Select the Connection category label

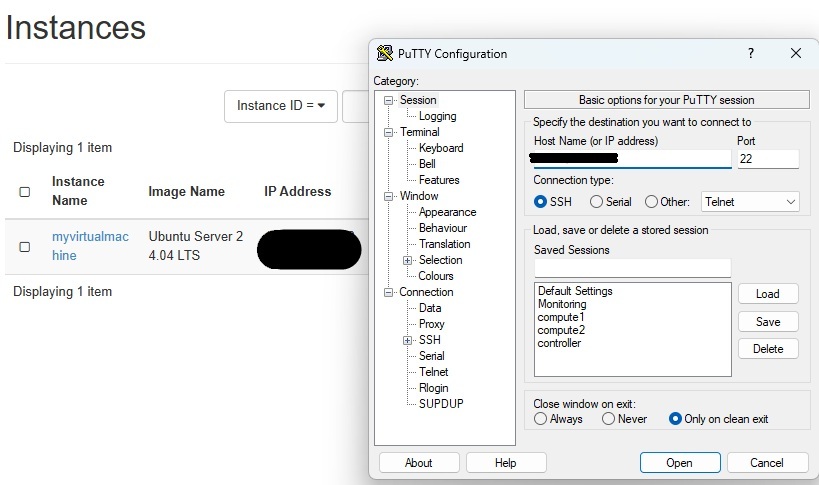[426, 292]
